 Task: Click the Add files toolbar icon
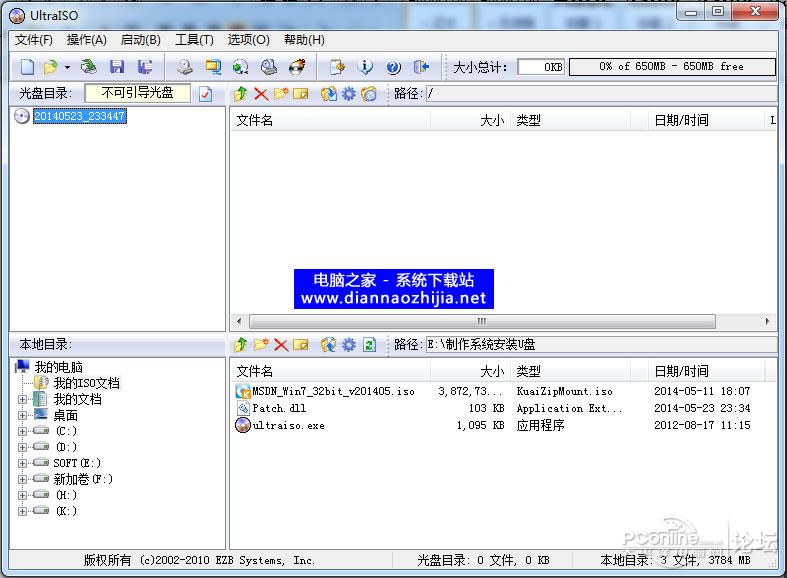click(337, 67)
